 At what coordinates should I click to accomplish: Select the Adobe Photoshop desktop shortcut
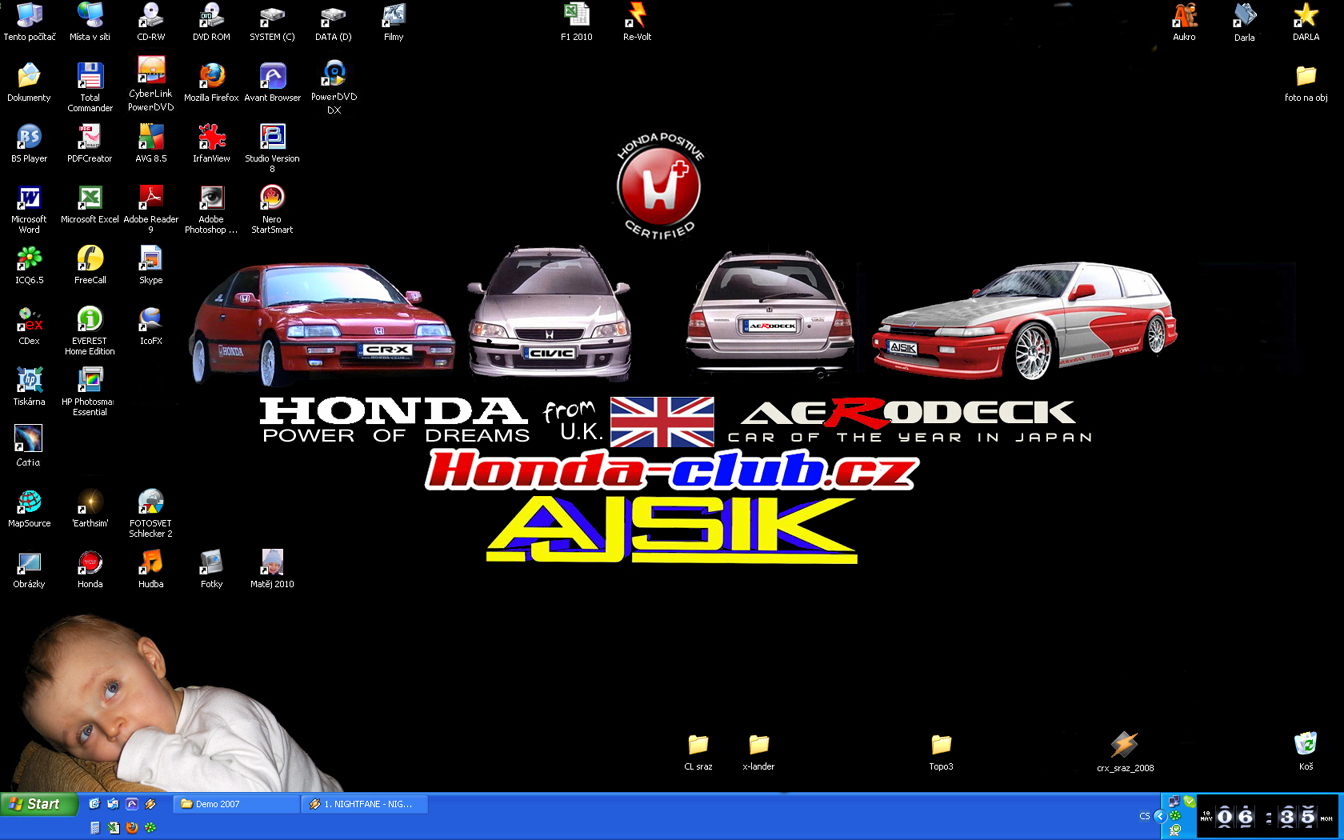(x=211, y=198)
